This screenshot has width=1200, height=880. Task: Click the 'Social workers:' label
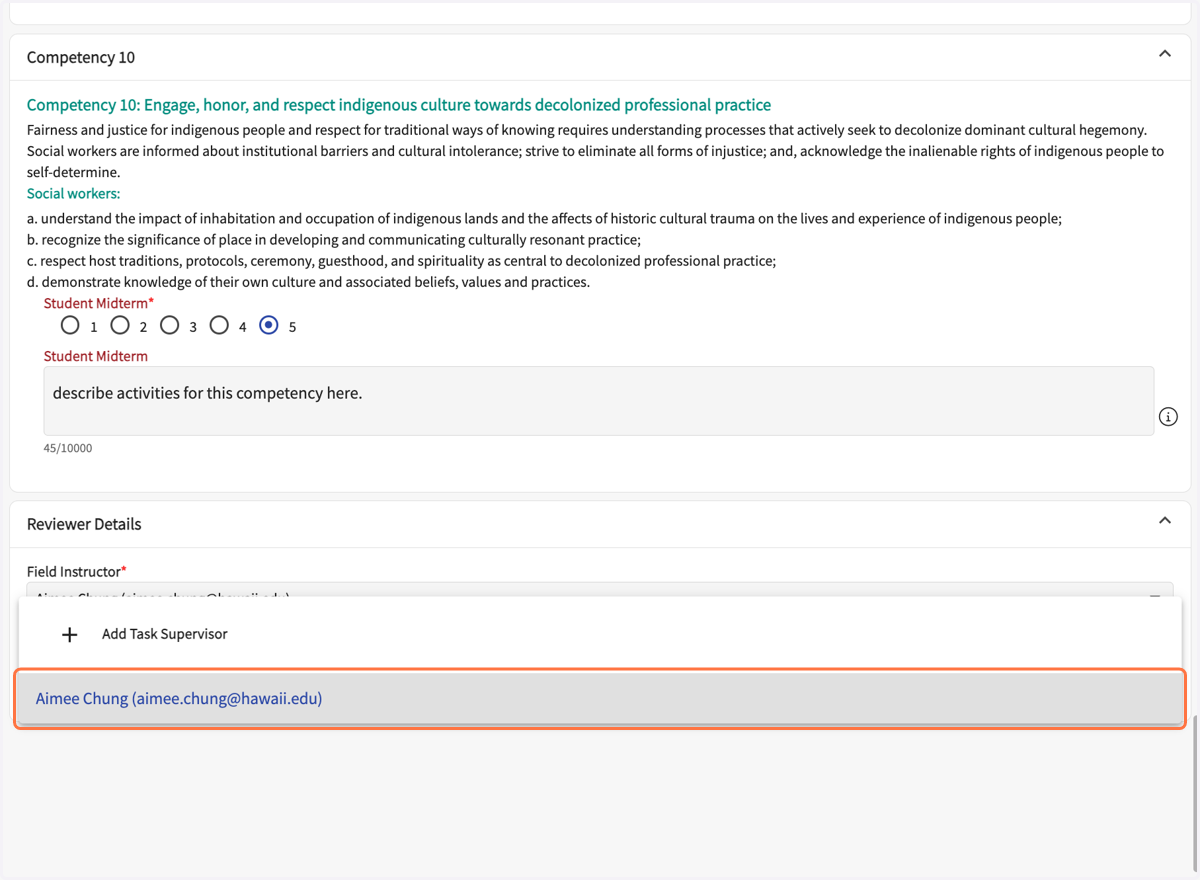[73, 193]
